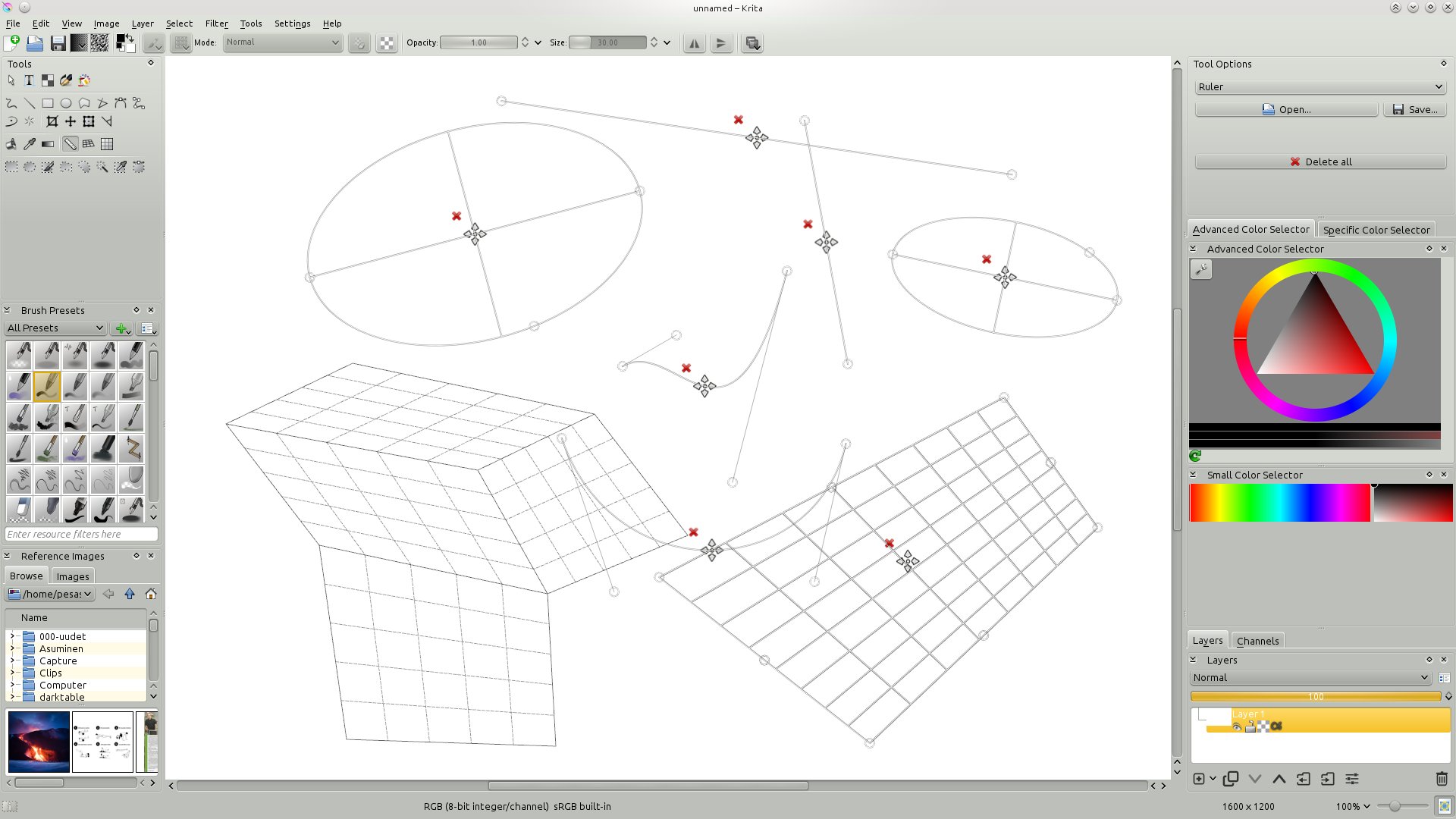
Task: Select the volcano reference image thumbnail
Action: pyautogui.click(x=39, y=742)
